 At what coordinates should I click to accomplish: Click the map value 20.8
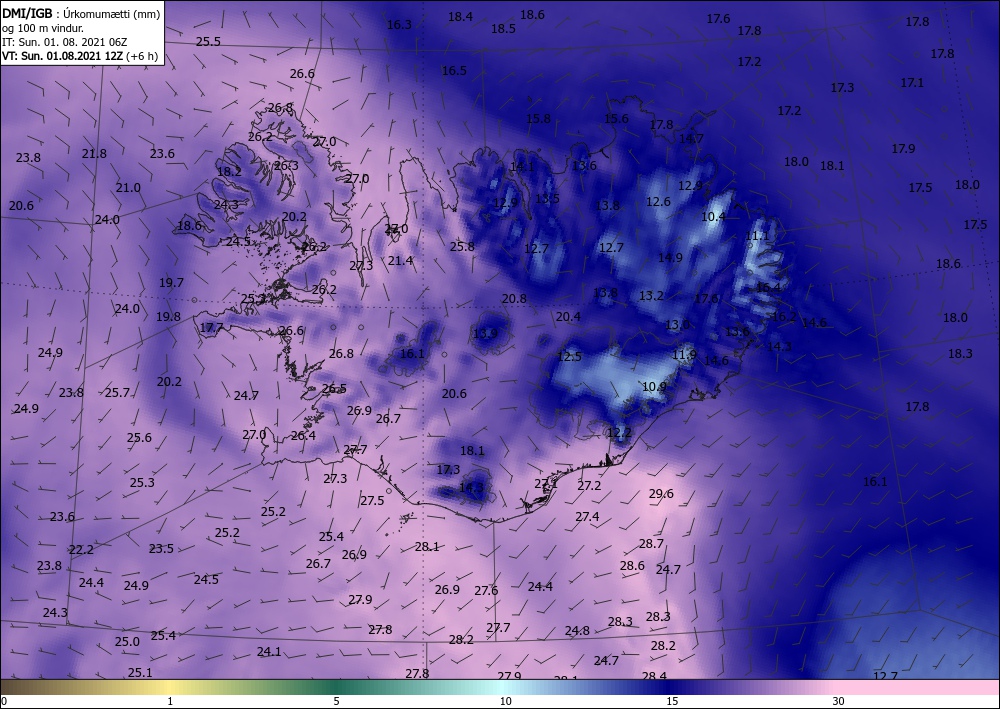pyautogui.click(x=514, y=299)
